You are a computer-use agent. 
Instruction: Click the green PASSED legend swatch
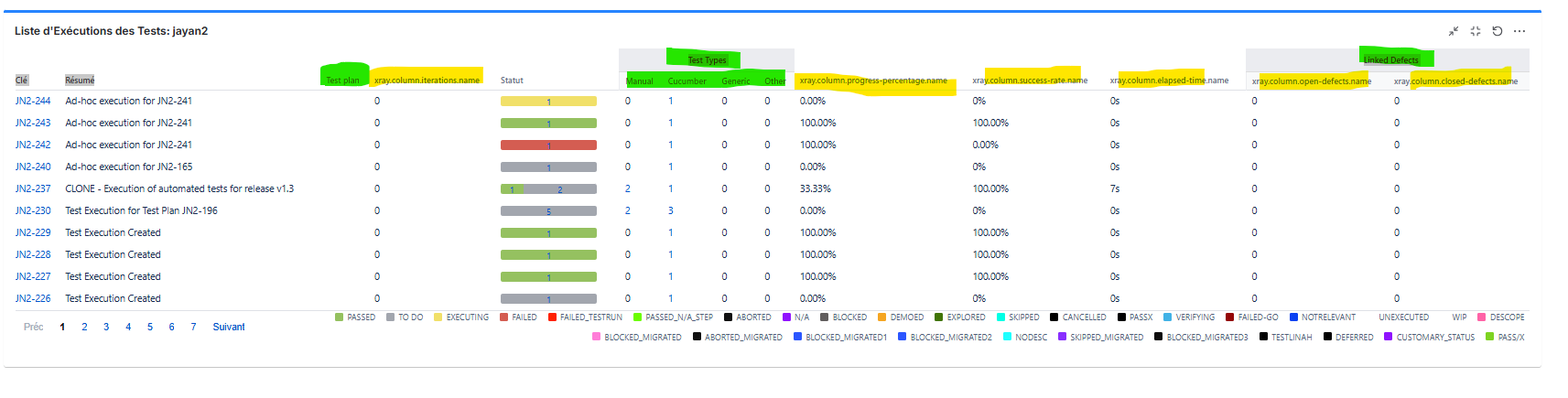pyautogui.click(x=340, y=317)
